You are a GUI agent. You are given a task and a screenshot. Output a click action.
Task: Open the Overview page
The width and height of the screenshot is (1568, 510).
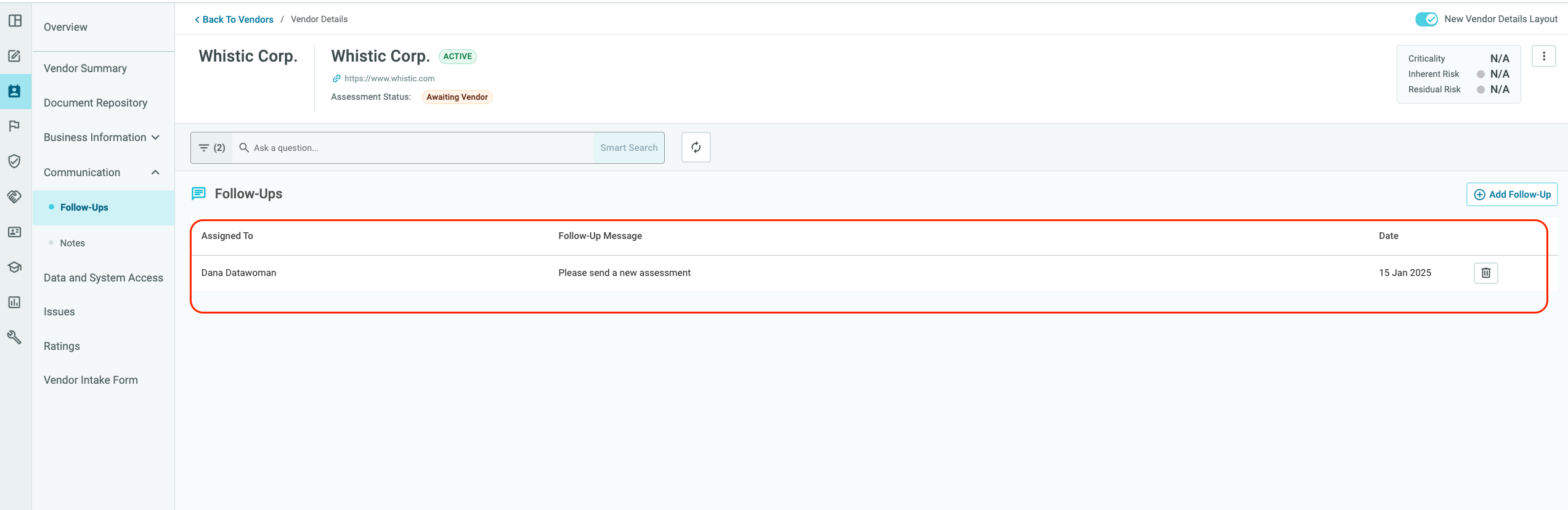click(x=65, y=27)
